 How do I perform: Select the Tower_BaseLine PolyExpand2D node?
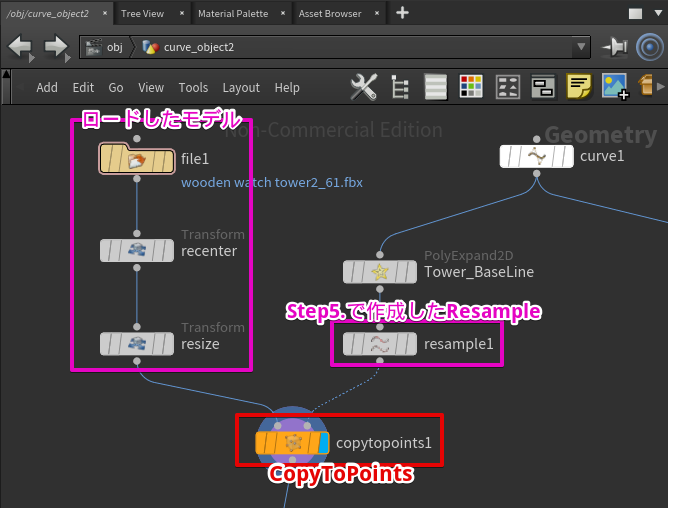(380, 272)
